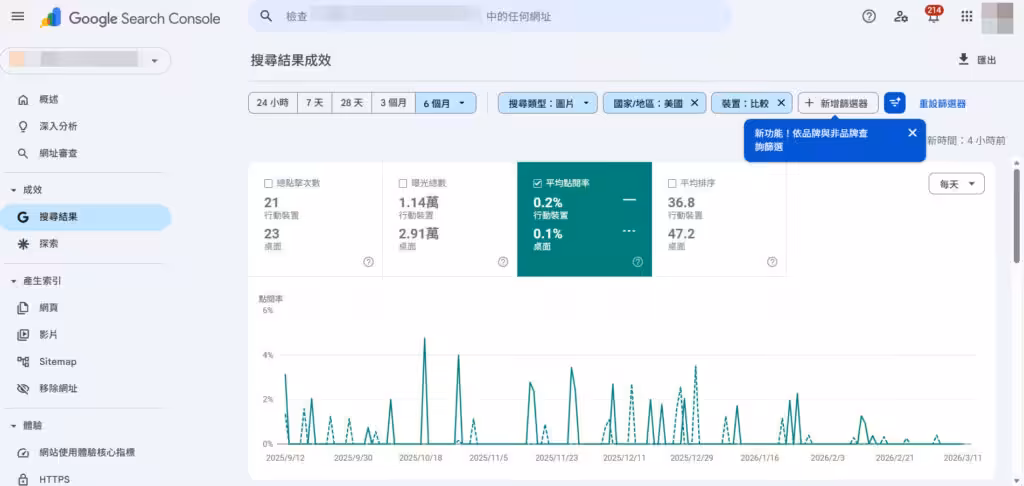Click the 新增篩選器 button
This screenshot has width=1024, height=486.
(x=838, y=103)
